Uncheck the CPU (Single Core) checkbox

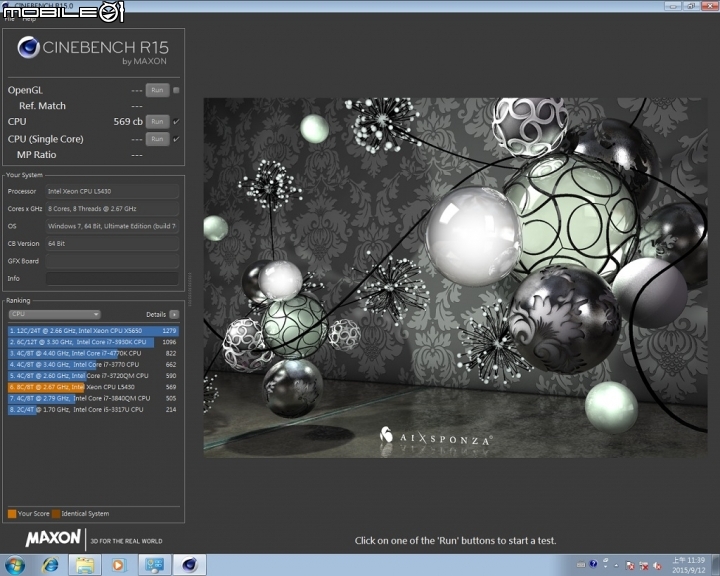(x=176, y=139)
